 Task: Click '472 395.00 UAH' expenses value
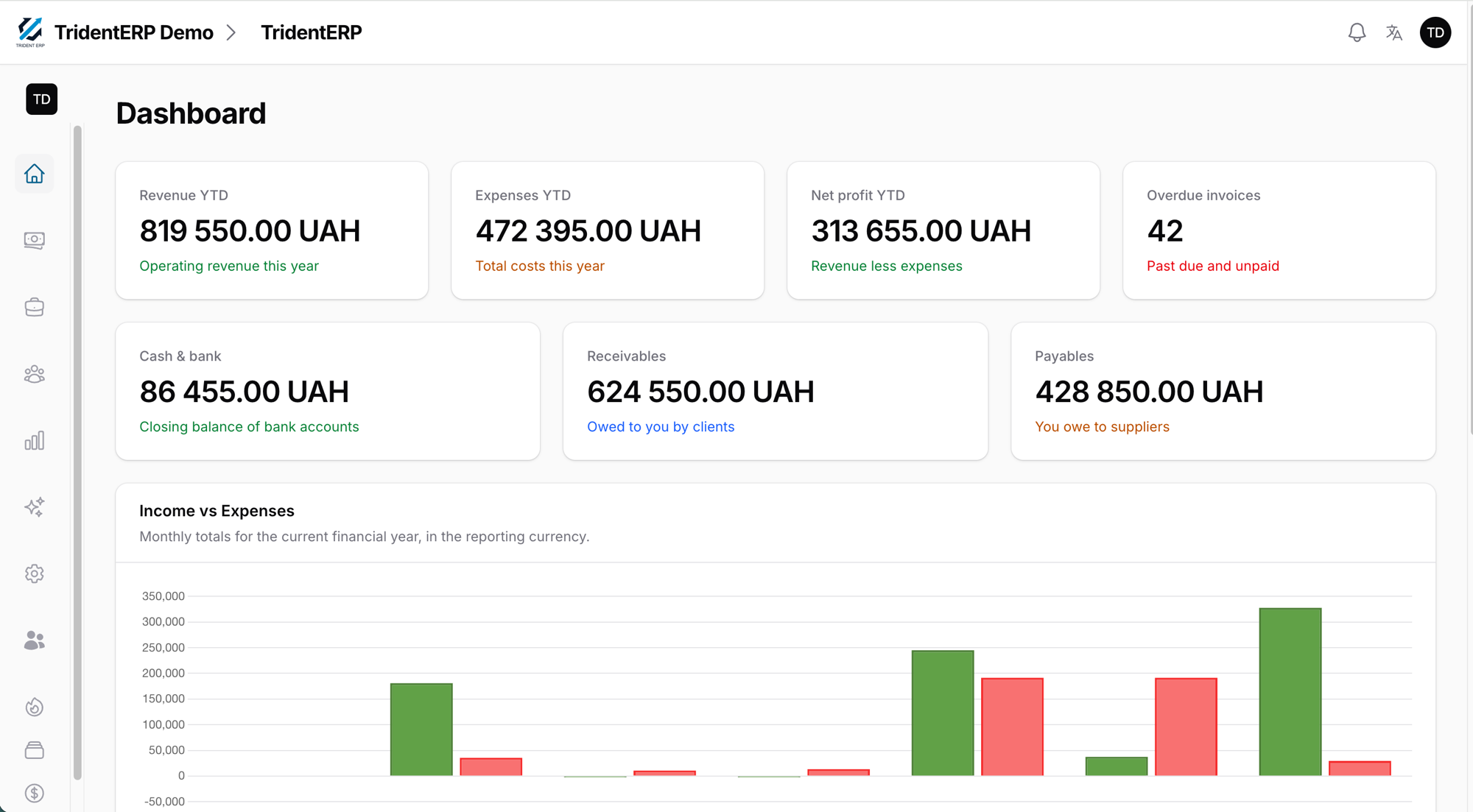point(588,231)
